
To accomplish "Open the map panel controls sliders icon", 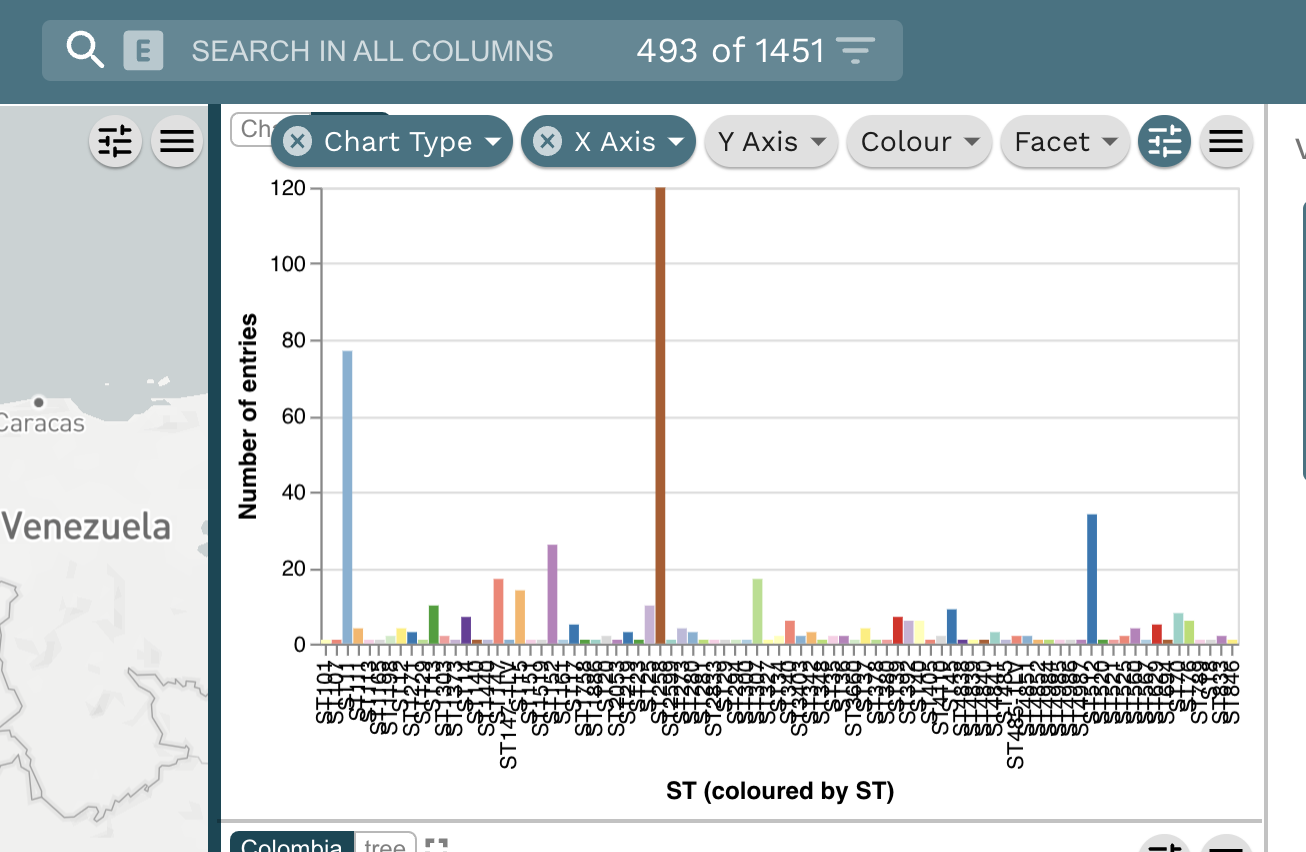I will click(116, 142).
